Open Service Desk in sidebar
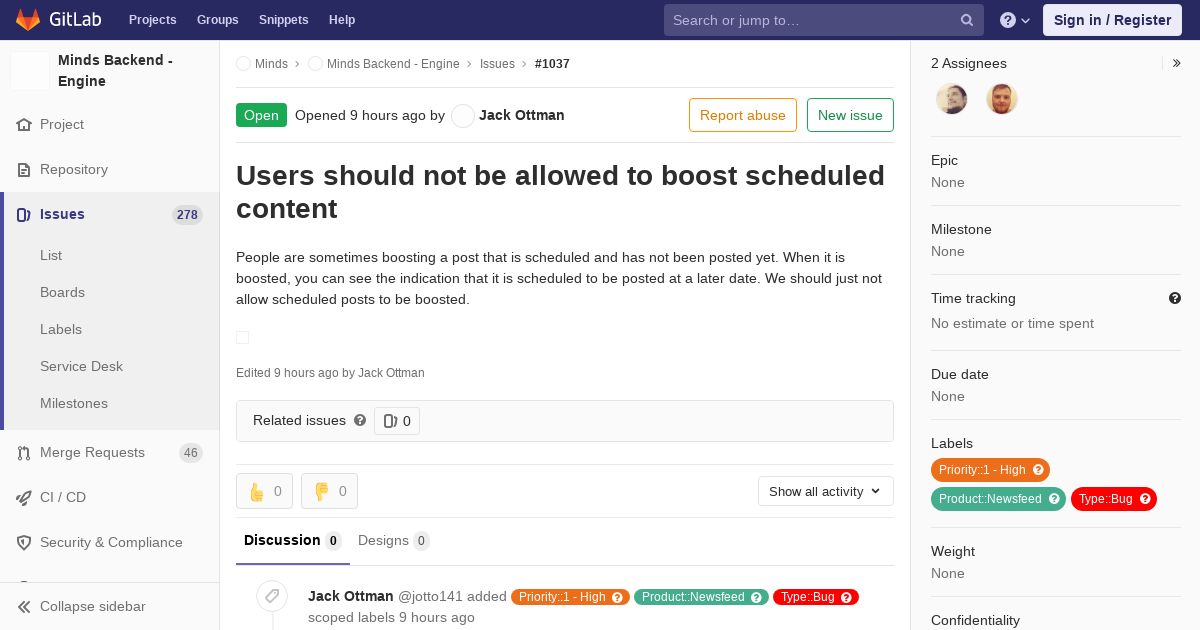The image size is (1200, 630). 81,366
